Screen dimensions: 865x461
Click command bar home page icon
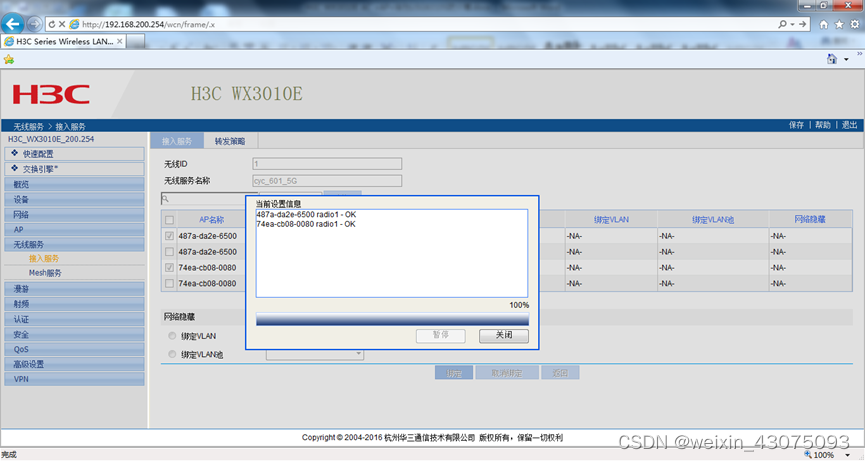(x=831, y=59)
